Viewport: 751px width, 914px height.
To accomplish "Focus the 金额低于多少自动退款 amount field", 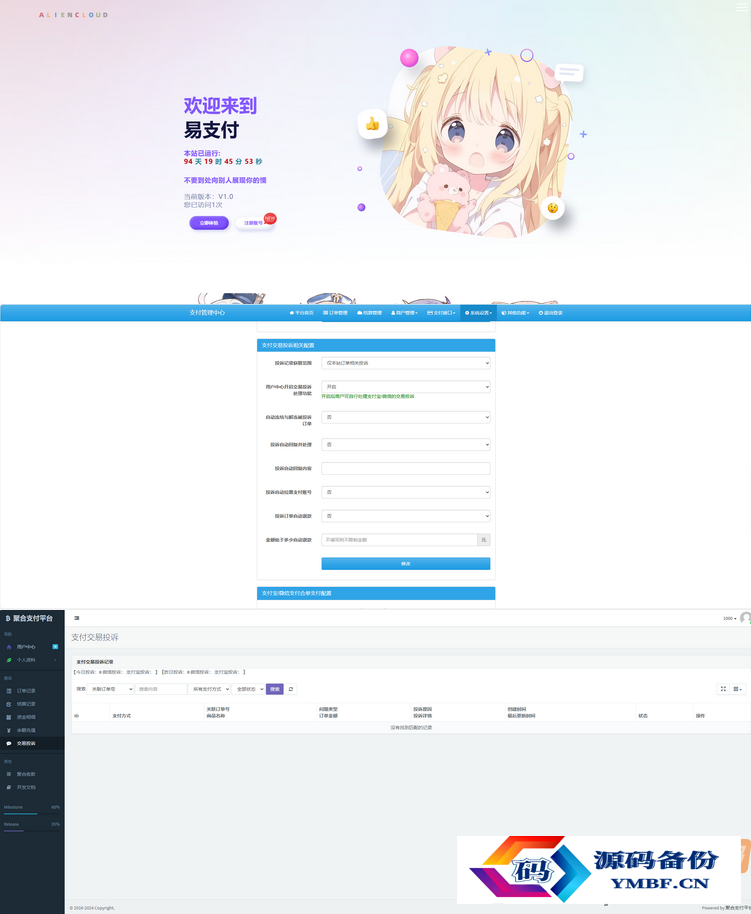I will pyautogui.click(x=399, y=540).
